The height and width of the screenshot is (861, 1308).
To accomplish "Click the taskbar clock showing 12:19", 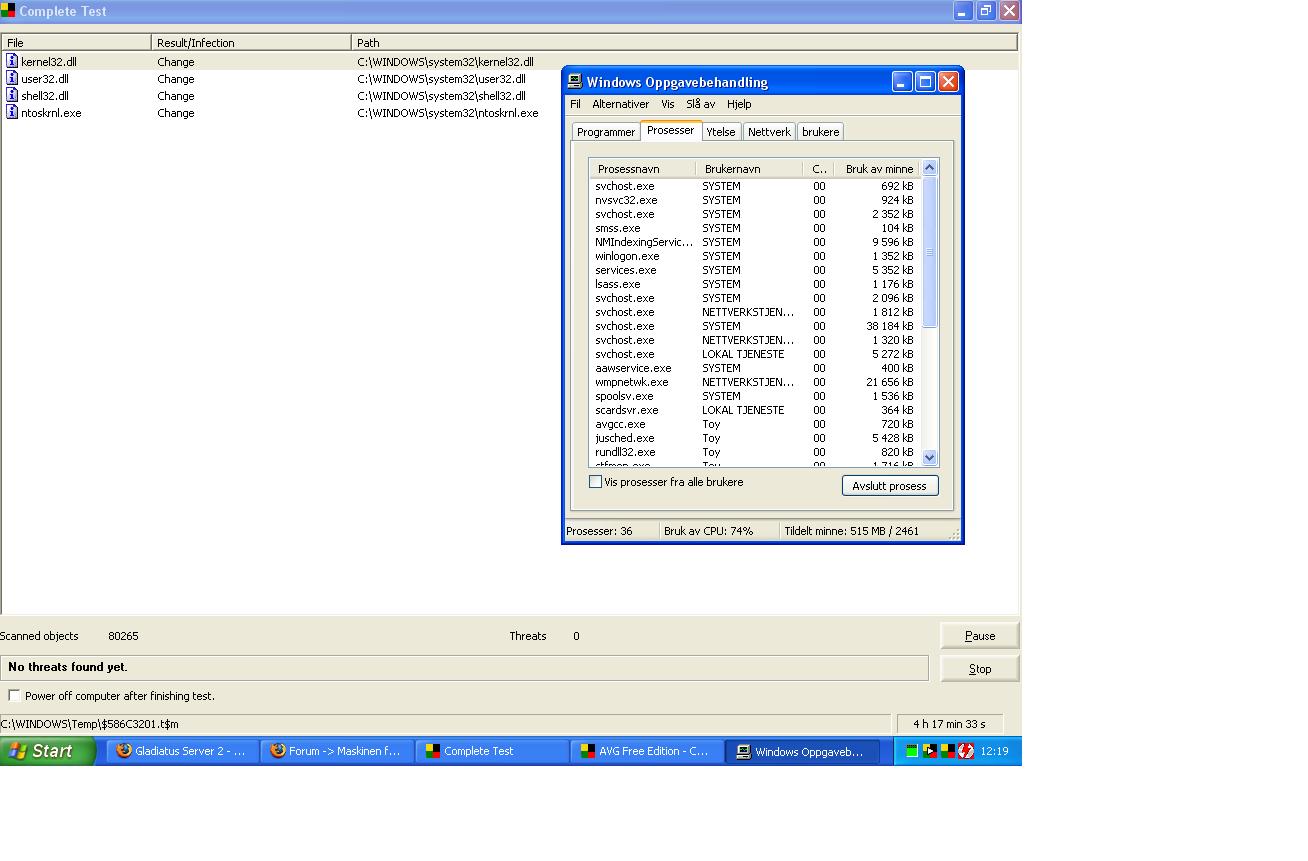I will (x=994, y=751).
